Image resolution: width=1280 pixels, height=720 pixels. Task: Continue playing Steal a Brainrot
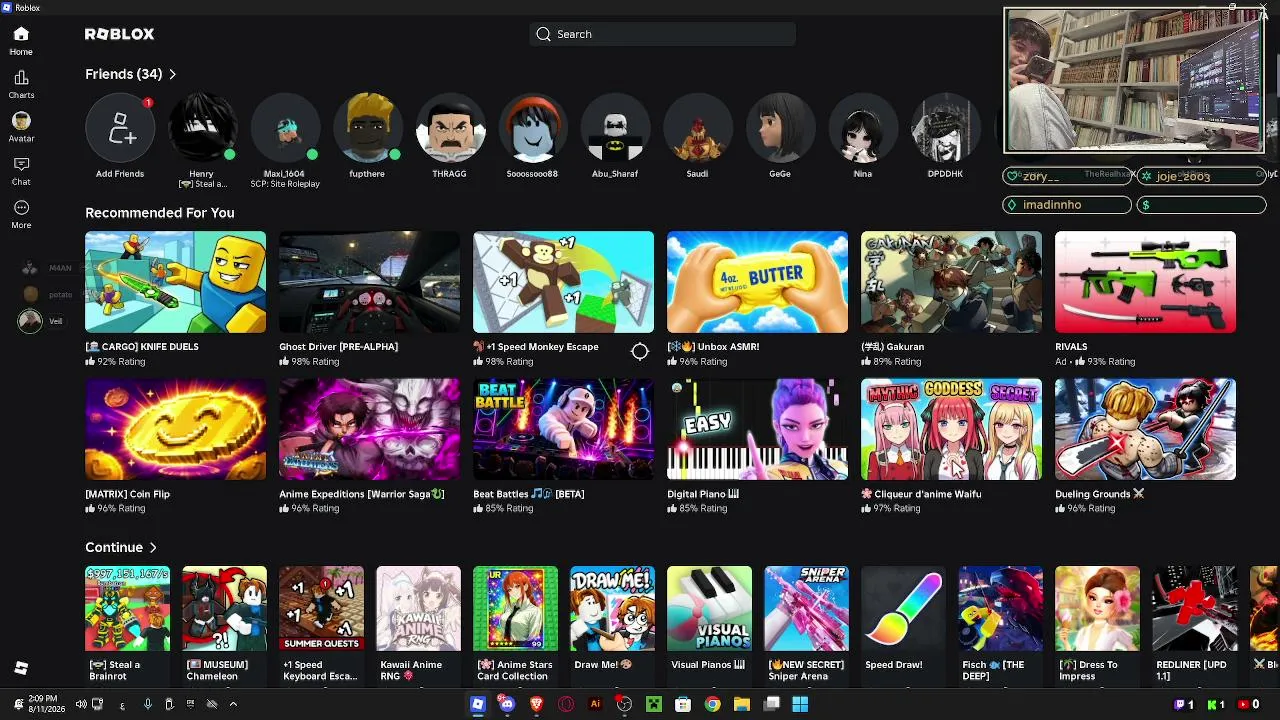click(x=128, y=609)
